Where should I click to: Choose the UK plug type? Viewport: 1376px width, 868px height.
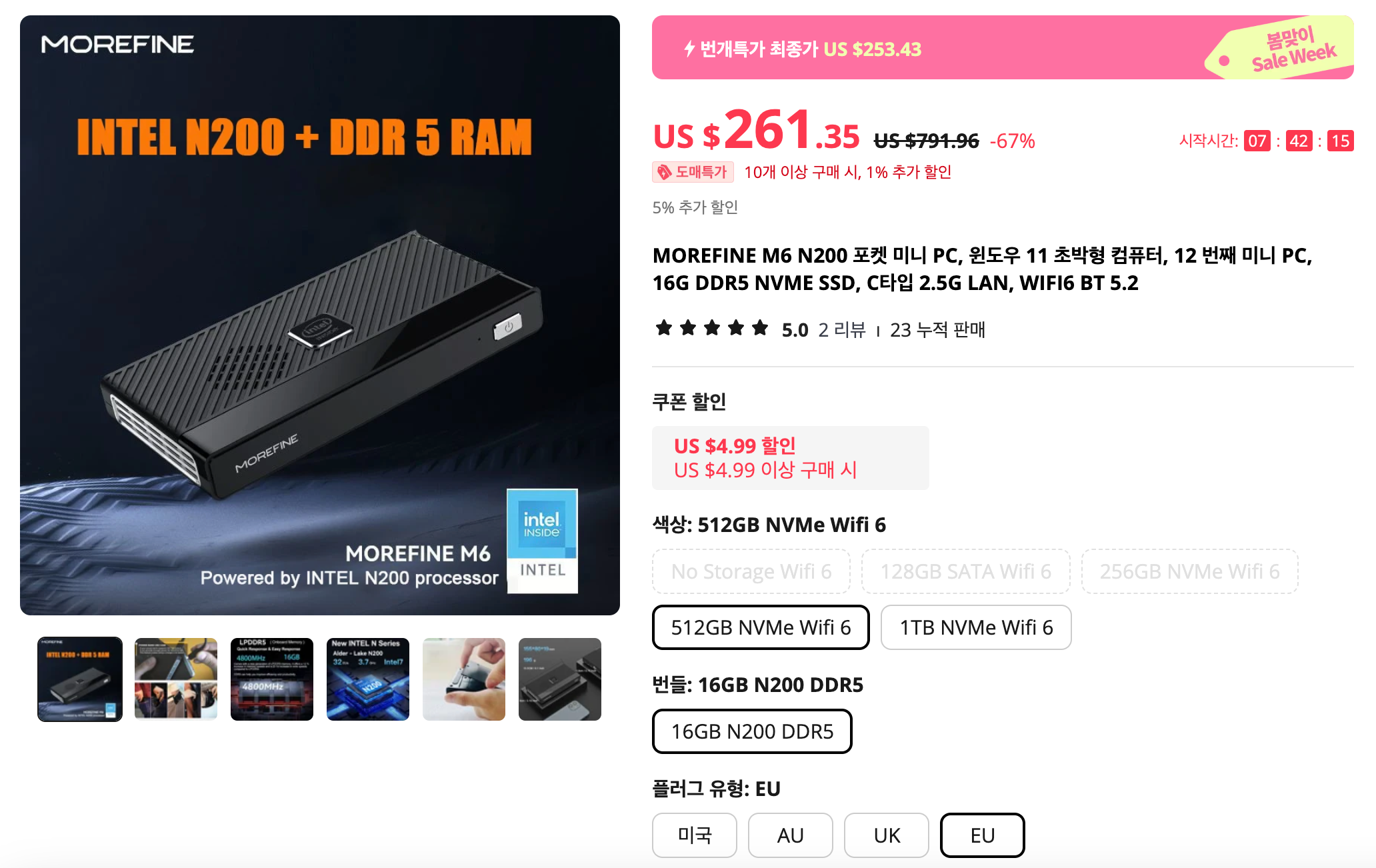[x=886, y=835]
